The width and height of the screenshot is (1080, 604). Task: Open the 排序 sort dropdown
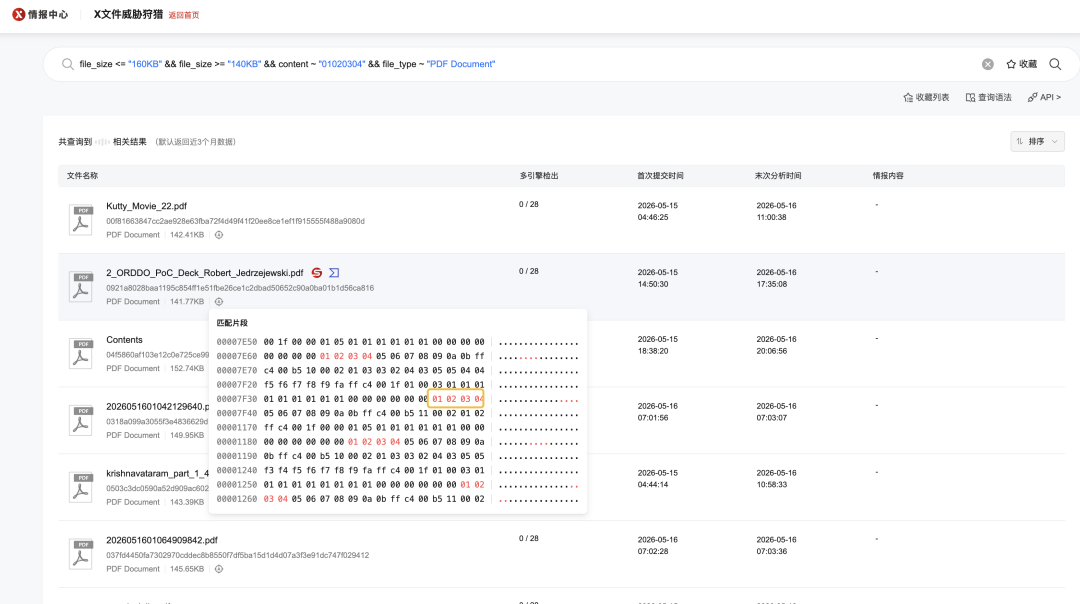pos(1037,141)
